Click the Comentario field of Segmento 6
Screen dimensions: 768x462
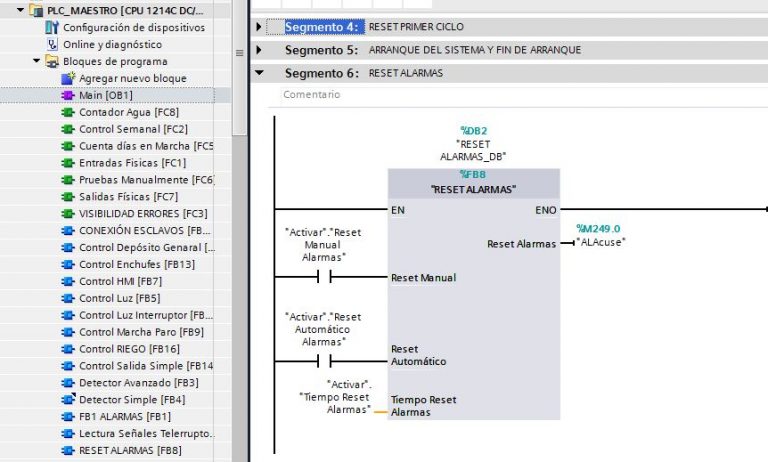click(x=312, y=95)
